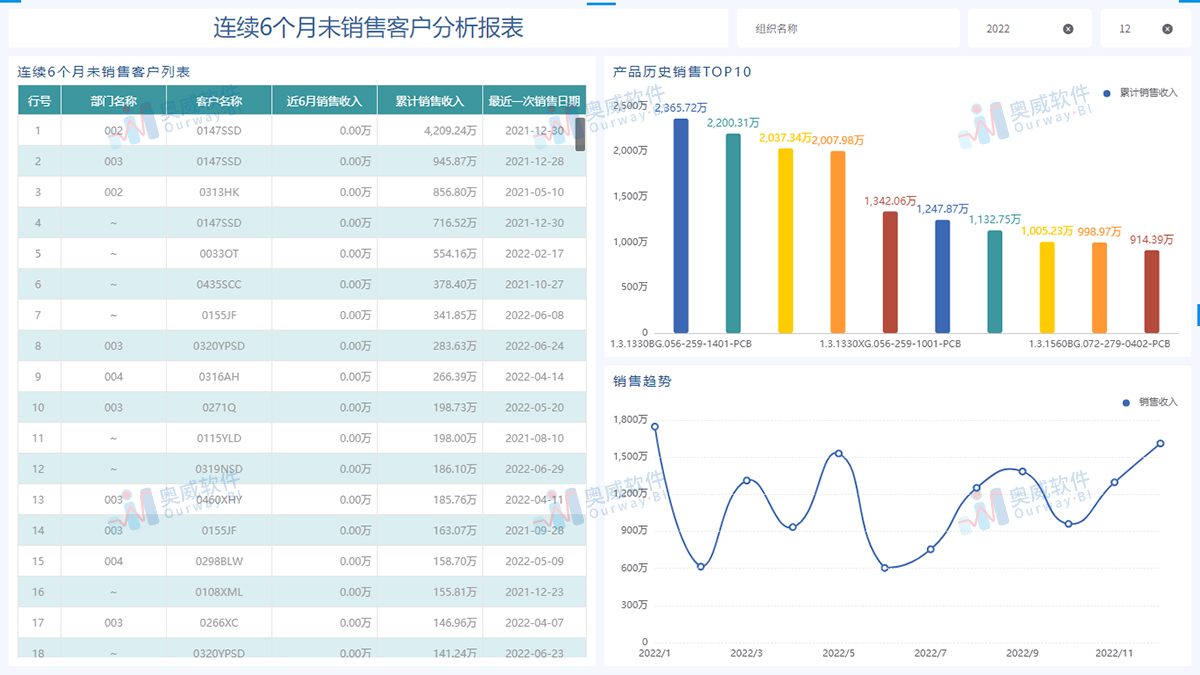The image size is (1200, 675).
Task: Toggle the 销售收入 trend series visibility
Action: [1160, 400]
